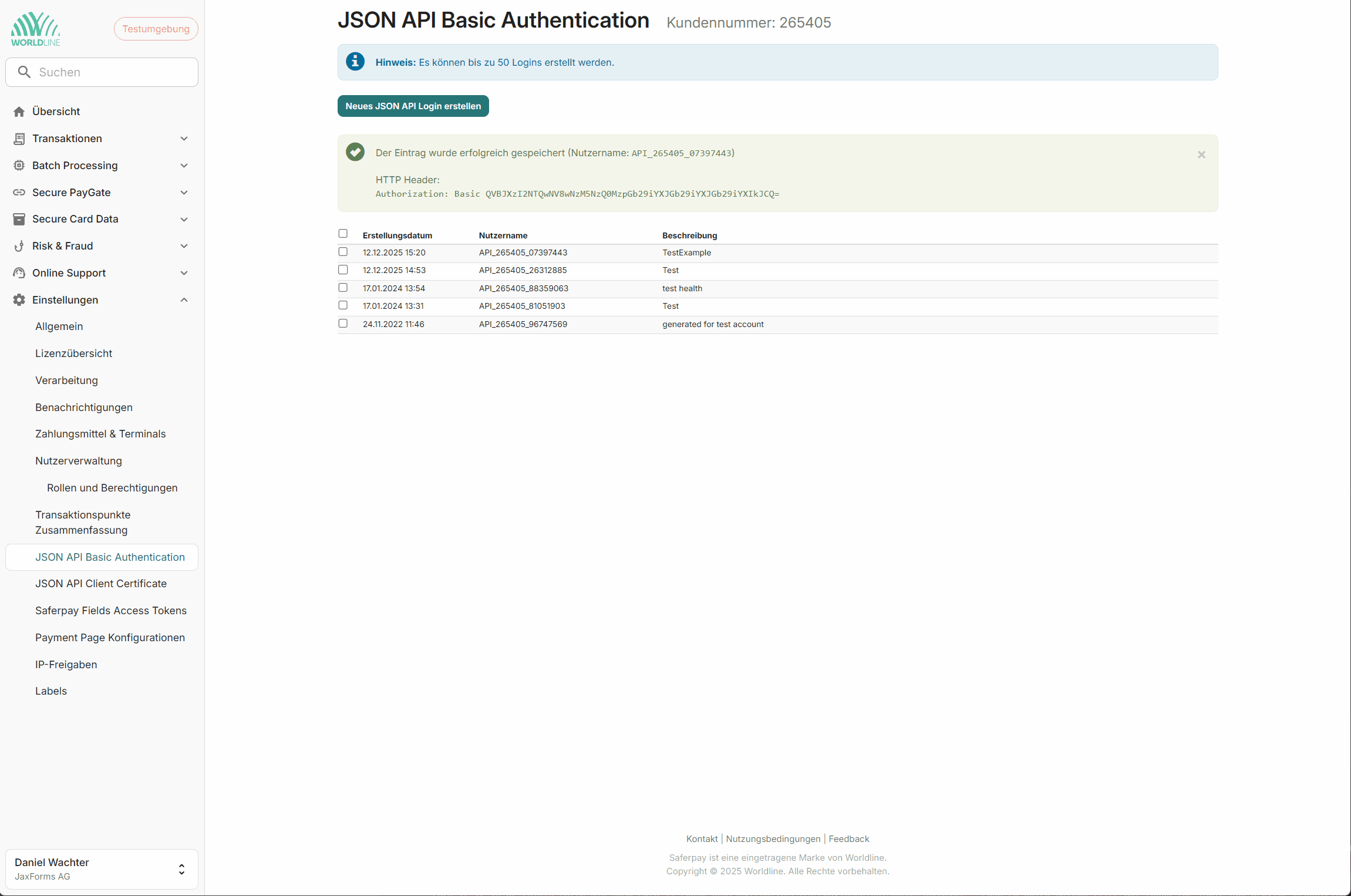Collapse the Einstellungen section chevron
The height and width of the screenshot is (896, 1351).
coord(184,300)
